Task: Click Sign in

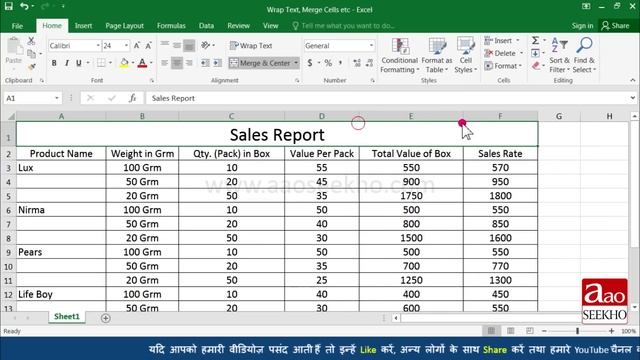Action: click(x=582, y=26)
